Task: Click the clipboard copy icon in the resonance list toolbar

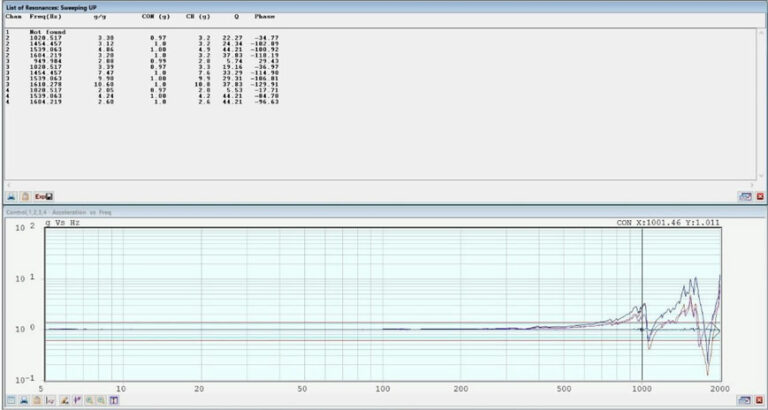Action: click(25, 196)
